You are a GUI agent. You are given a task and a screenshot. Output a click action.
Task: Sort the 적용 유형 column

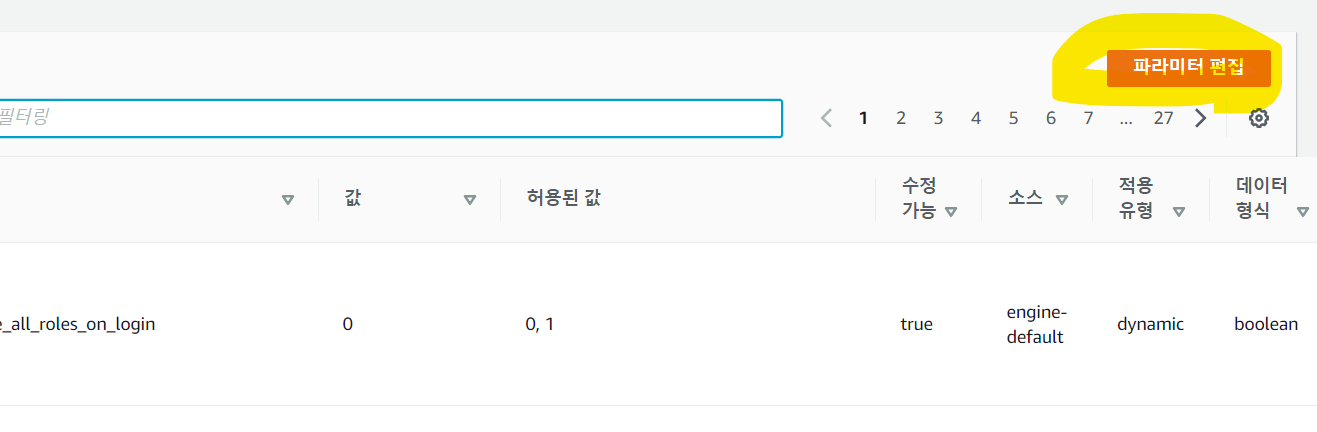pos(1179,211)
